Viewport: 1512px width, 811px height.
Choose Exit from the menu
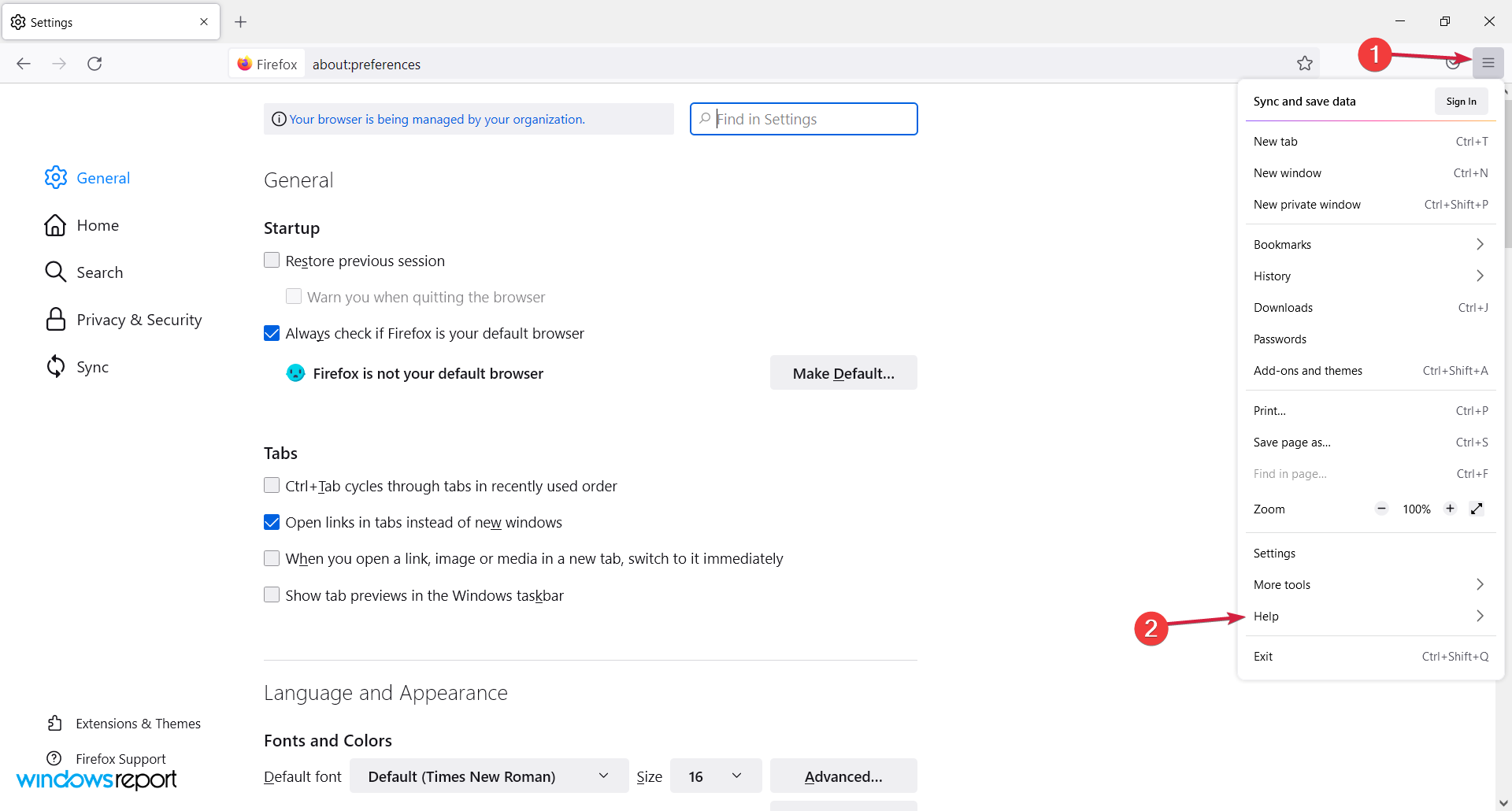point(1370,657)
